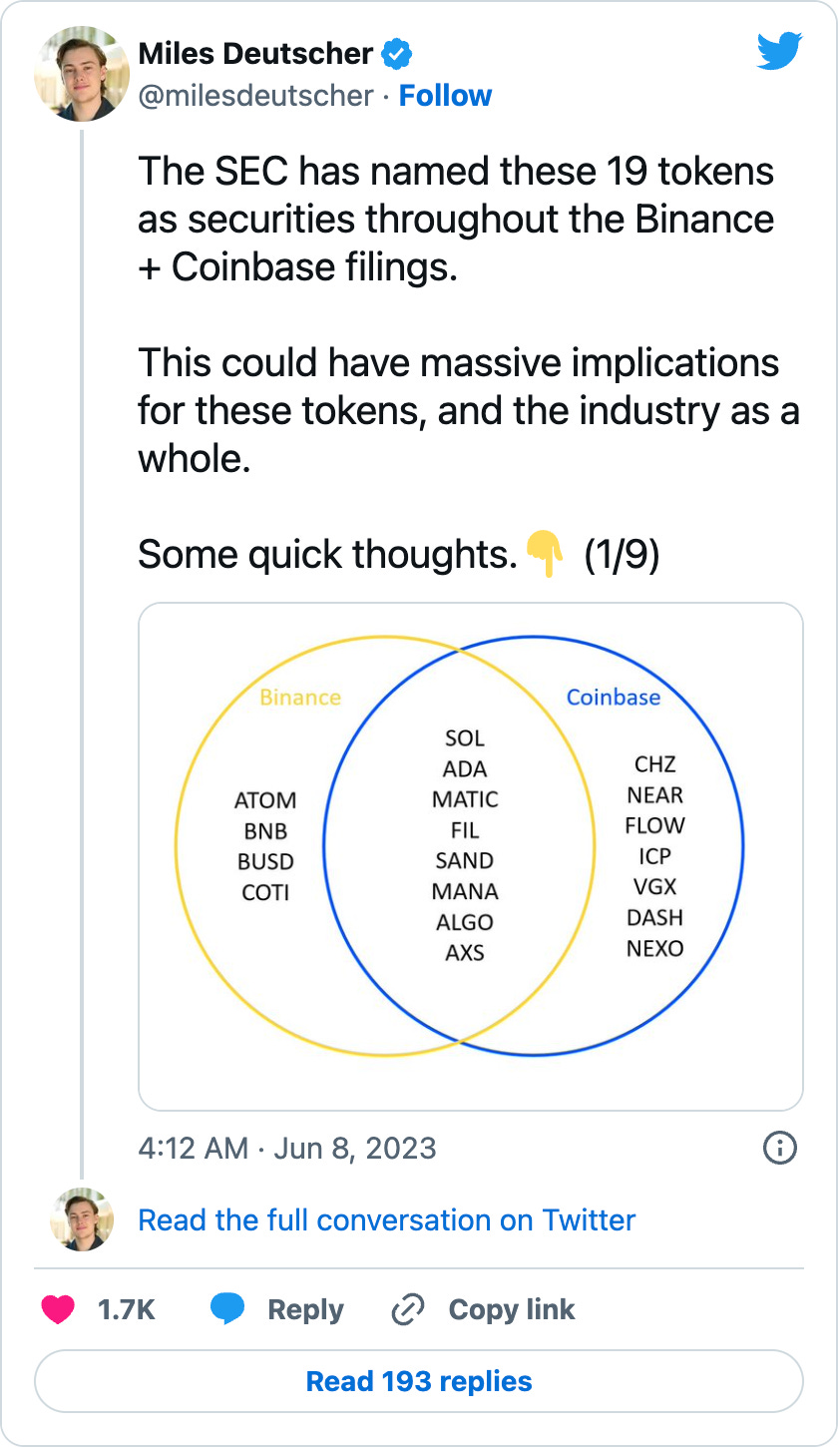Click the 1.7K likes count
This screenshot has width=840, height=1447.
(127, 1309)
